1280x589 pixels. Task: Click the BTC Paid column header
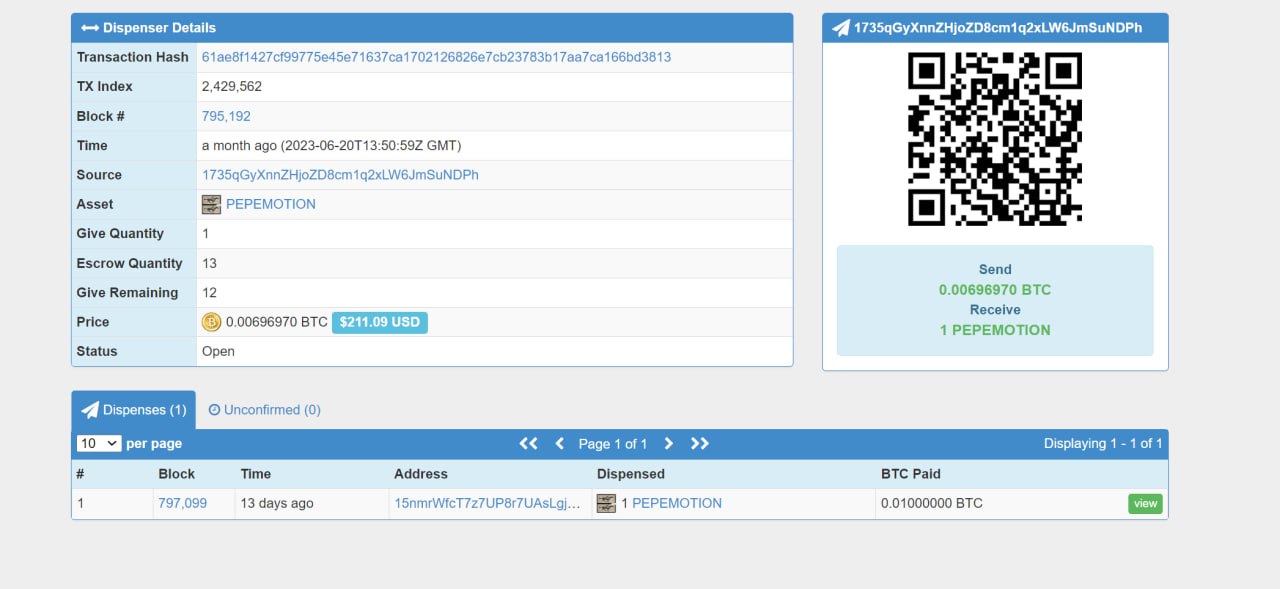click(911, 474)
